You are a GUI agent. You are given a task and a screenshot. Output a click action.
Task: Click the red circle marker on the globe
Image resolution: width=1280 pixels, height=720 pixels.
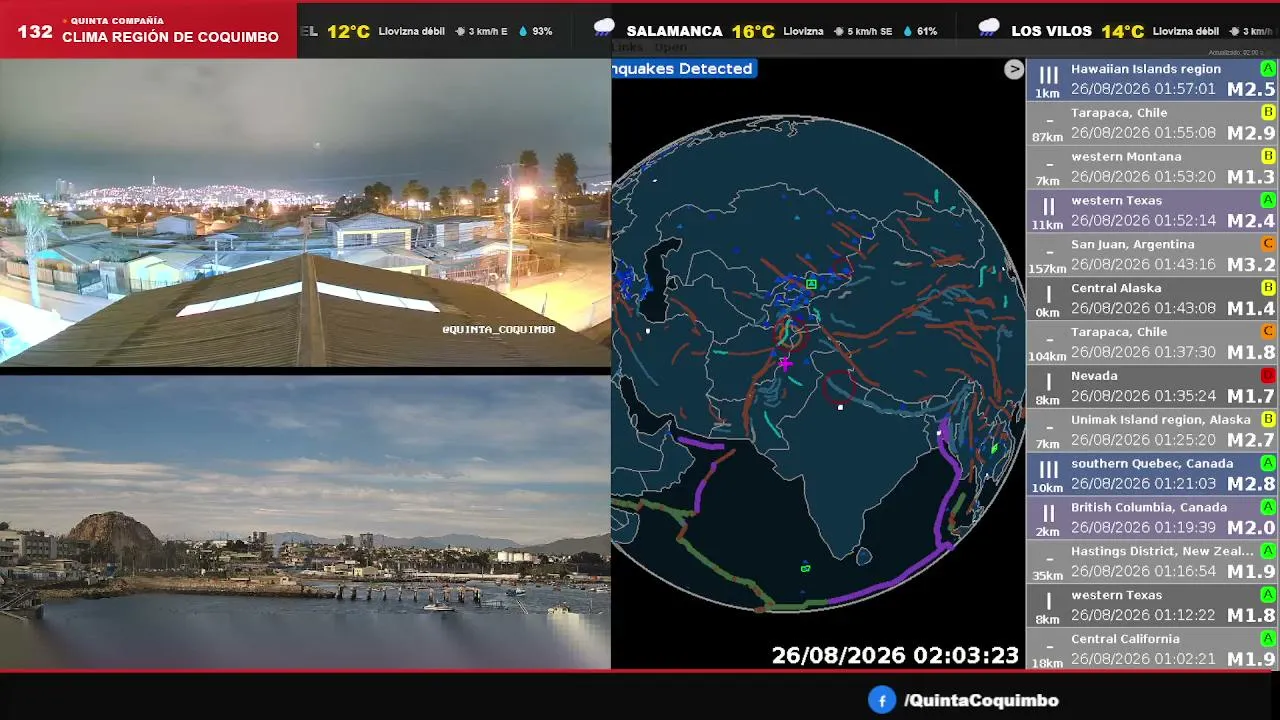pyautogui.click(x=839, y=386)
